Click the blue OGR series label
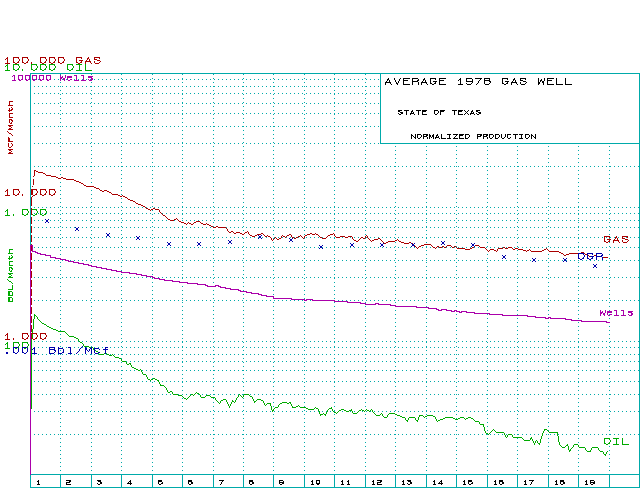The width and height of the screenshot is (640, 491). (x=590, y=256)
